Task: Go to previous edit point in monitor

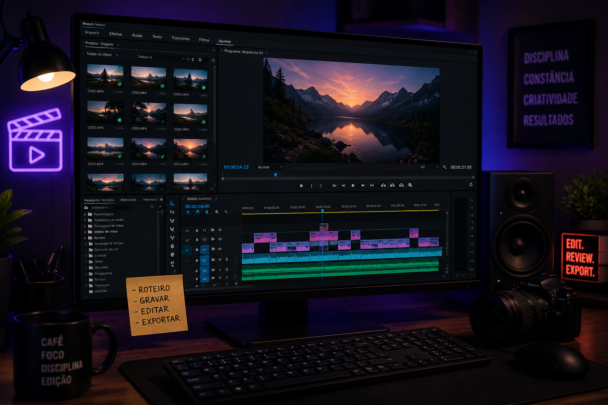Action: tap(334, 185)
